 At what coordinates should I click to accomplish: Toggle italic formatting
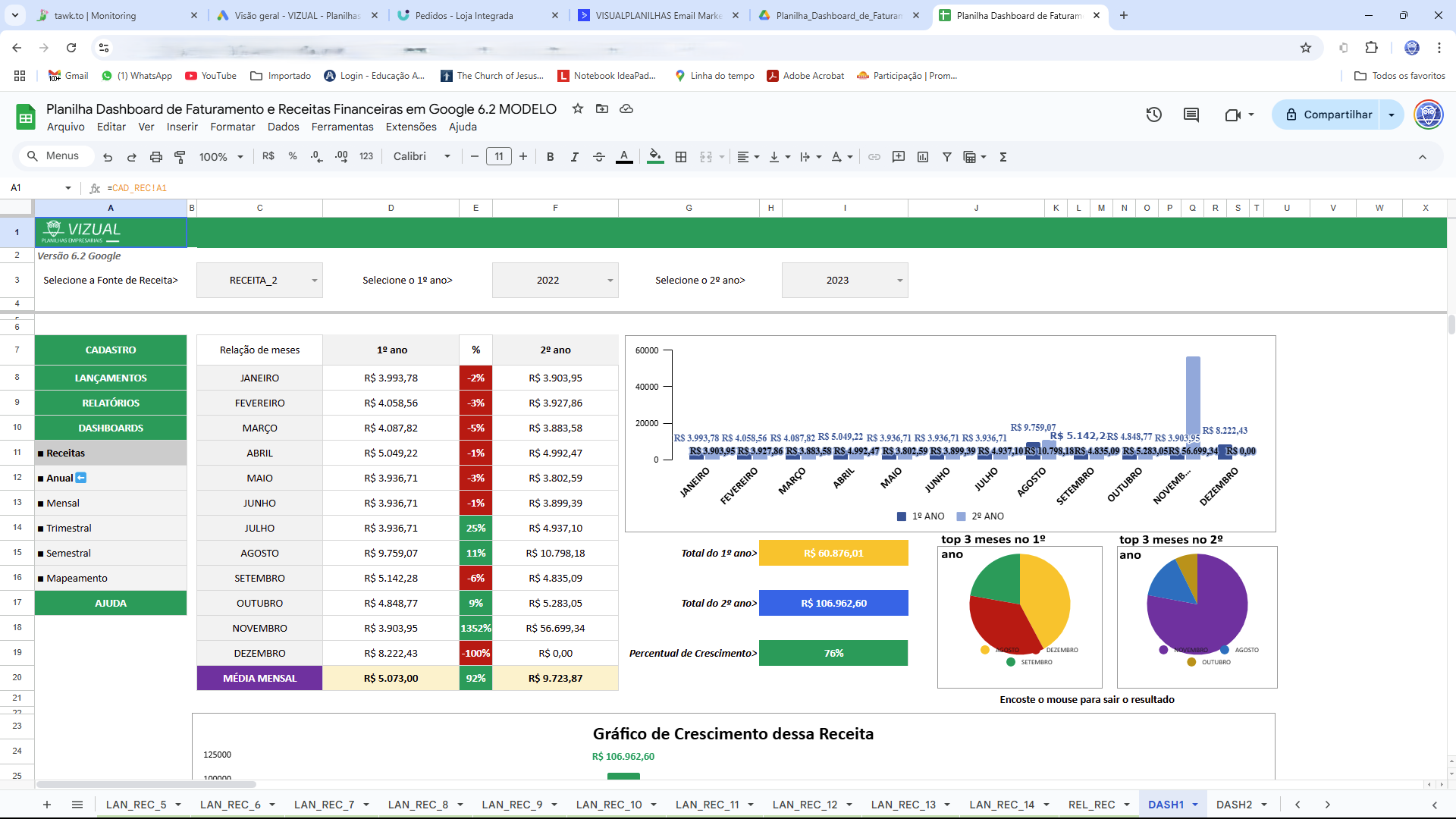pyautogui.click(x=575, y=157)
